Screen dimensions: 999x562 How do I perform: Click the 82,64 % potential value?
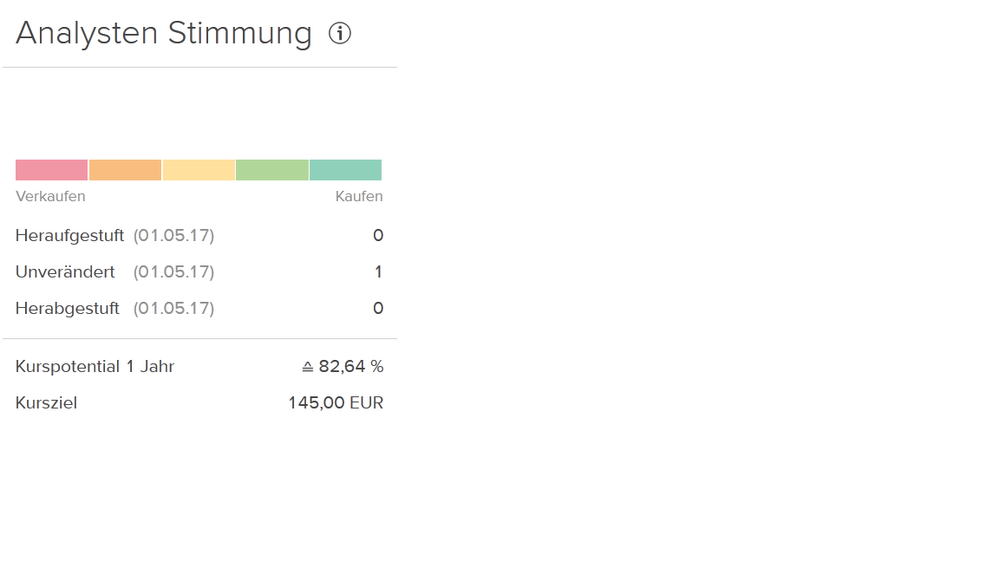(x=351, y=367)
